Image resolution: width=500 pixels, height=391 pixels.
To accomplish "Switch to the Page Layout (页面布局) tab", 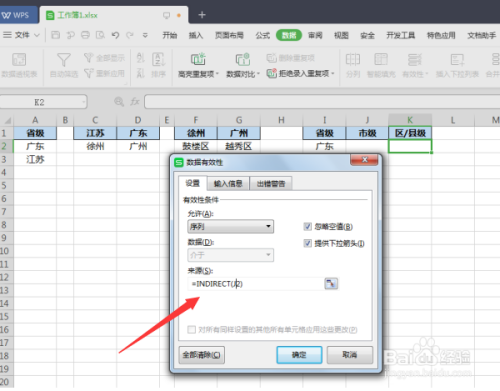I will (229, 35).
